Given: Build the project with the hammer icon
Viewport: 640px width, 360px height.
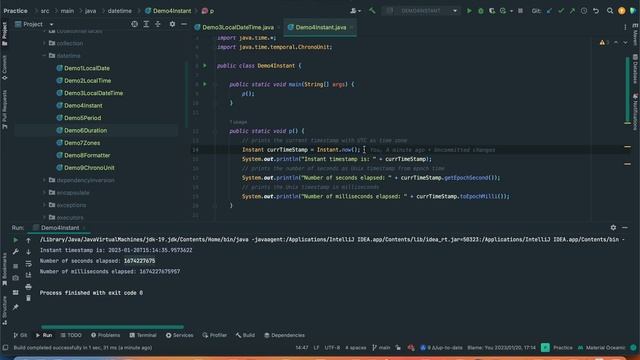Looking at the screenshot, I should point(372,11).
